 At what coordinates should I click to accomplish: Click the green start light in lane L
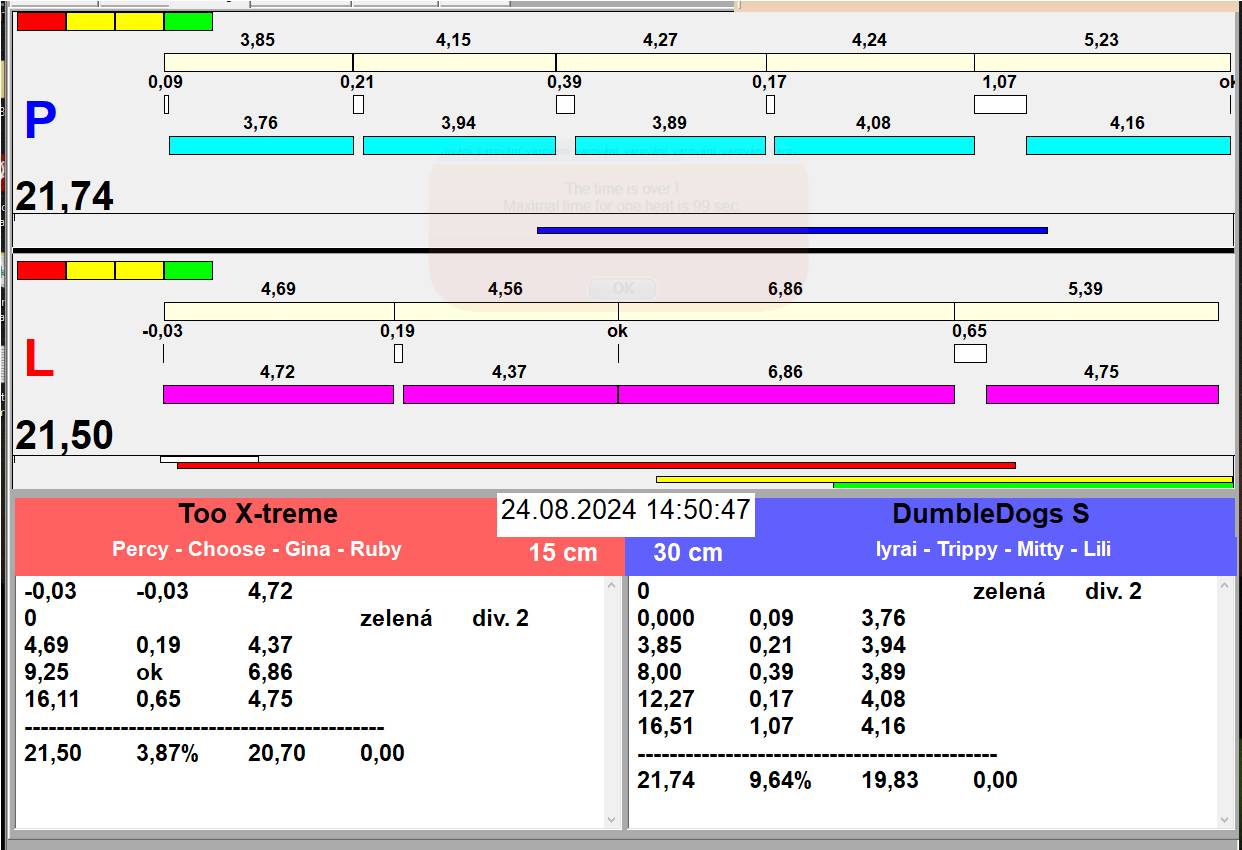coord(188,270)
